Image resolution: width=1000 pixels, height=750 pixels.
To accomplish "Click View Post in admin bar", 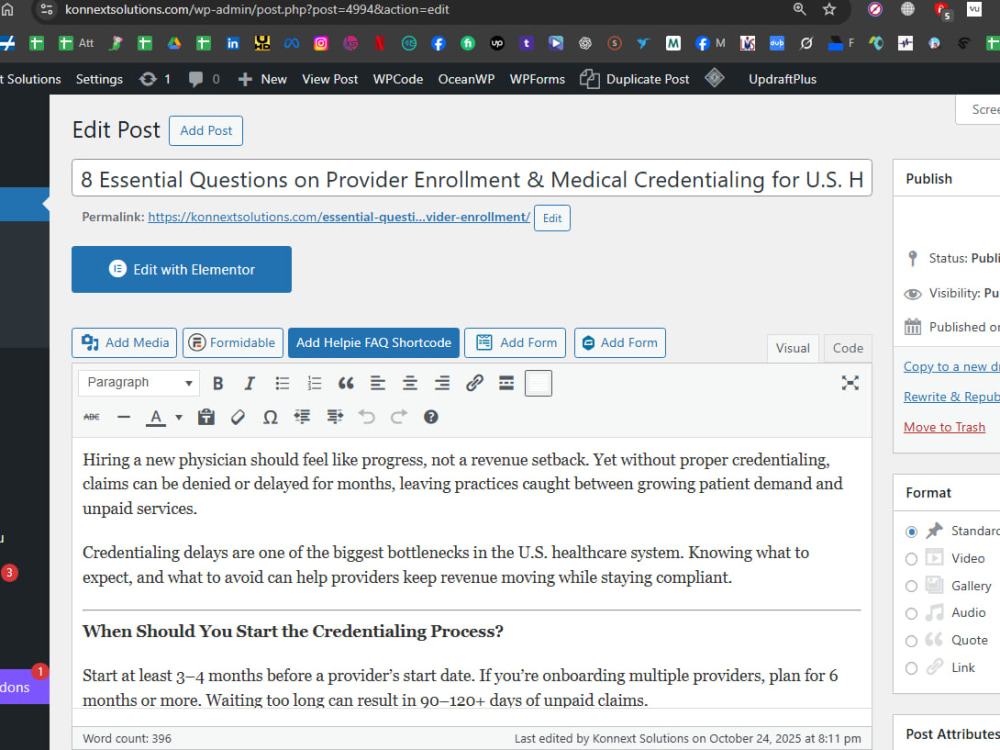I will tap(330, 79).
